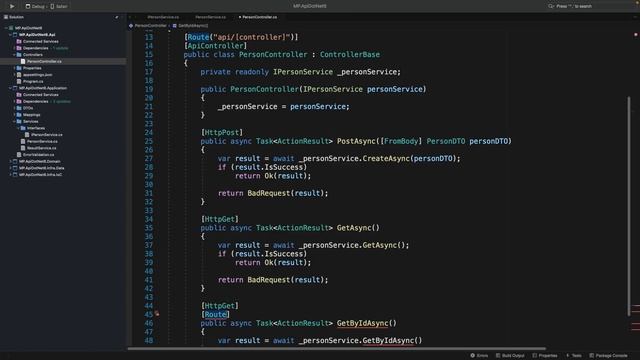Click the PersonController.cs file icon in tree
The image size is (640, 360).
[x=23, y=61]
